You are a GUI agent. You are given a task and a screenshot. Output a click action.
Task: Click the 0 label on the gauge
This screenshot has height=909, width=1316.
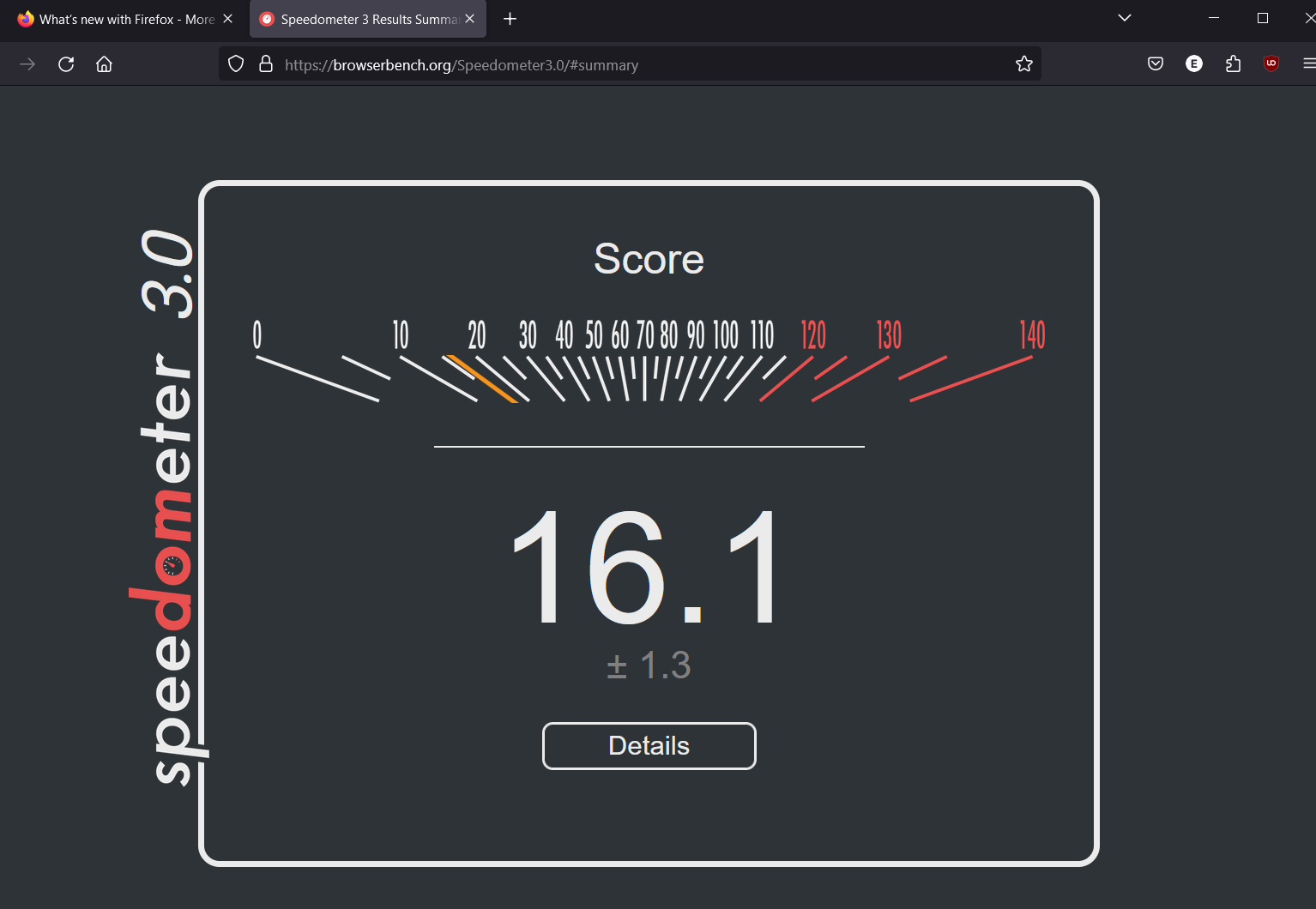(257, 335)
